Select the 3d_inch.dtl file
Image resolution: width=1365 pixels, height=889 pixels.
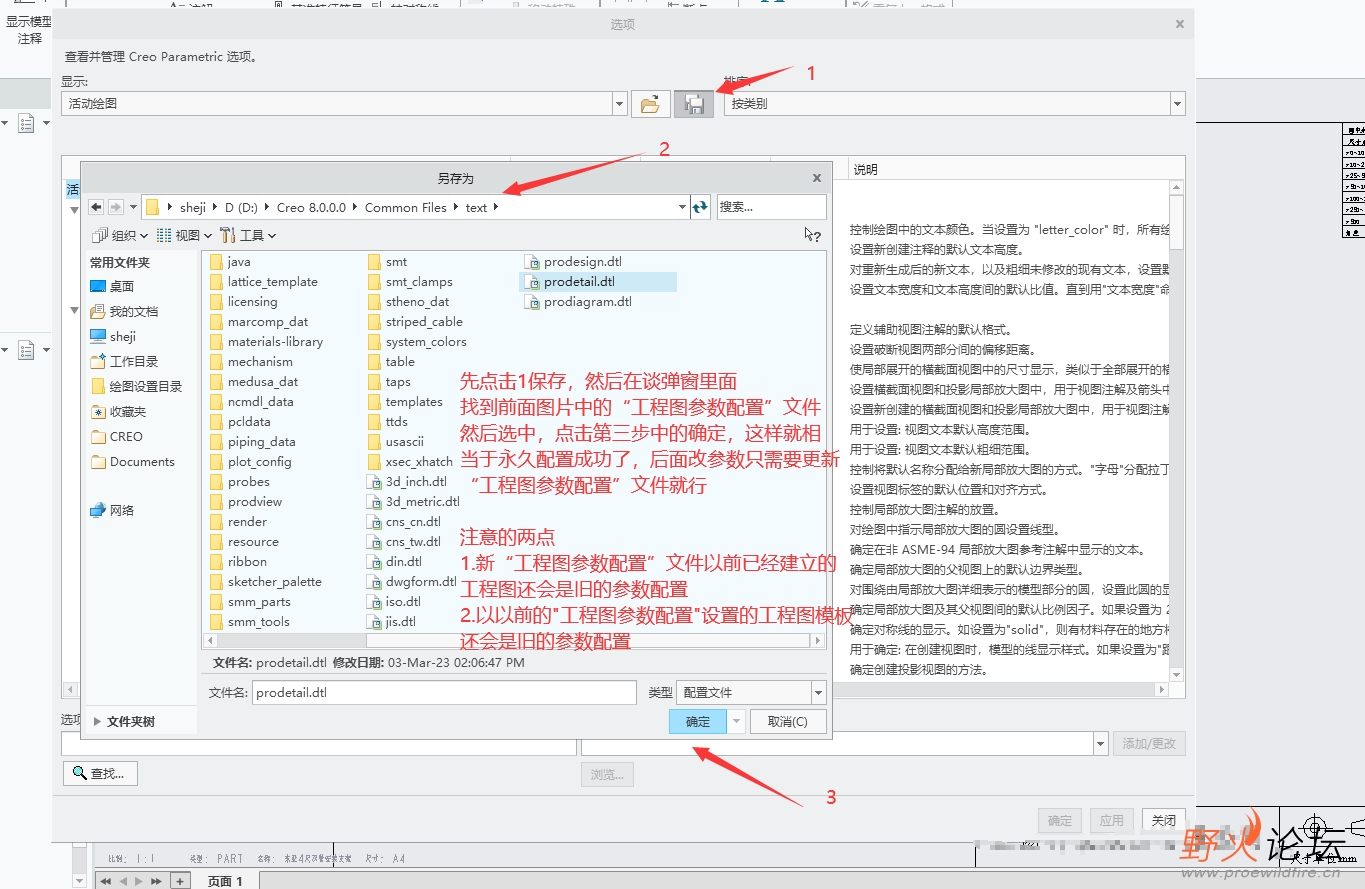pyautogui.click(x=407, y=482)
